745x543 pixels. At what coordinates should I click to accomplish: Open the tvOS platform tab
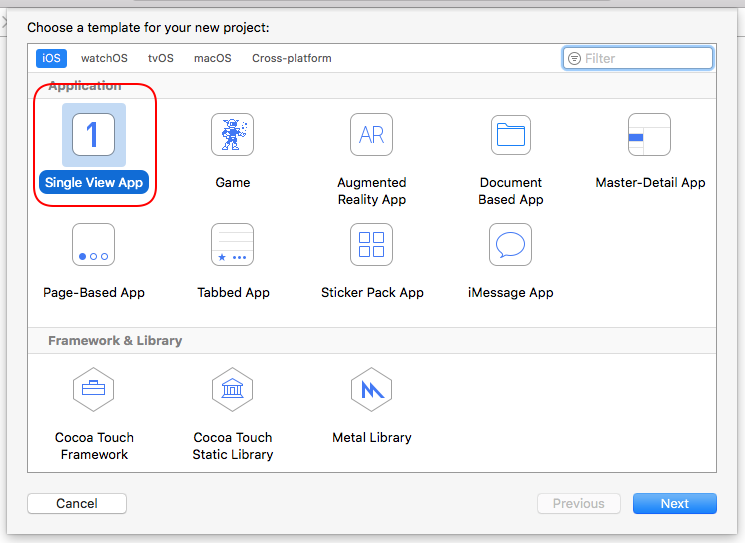pyautogui.click(x=161, y=58)
